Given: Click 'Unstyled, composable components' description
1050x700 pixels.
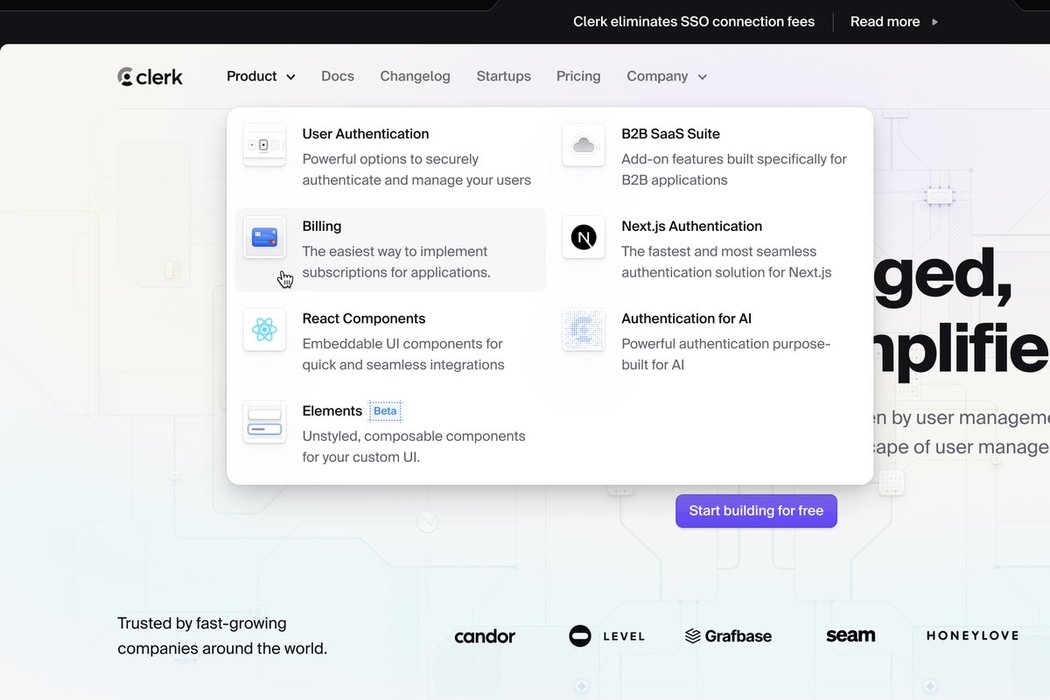Looking at the screenshot, I should [414, 436].
